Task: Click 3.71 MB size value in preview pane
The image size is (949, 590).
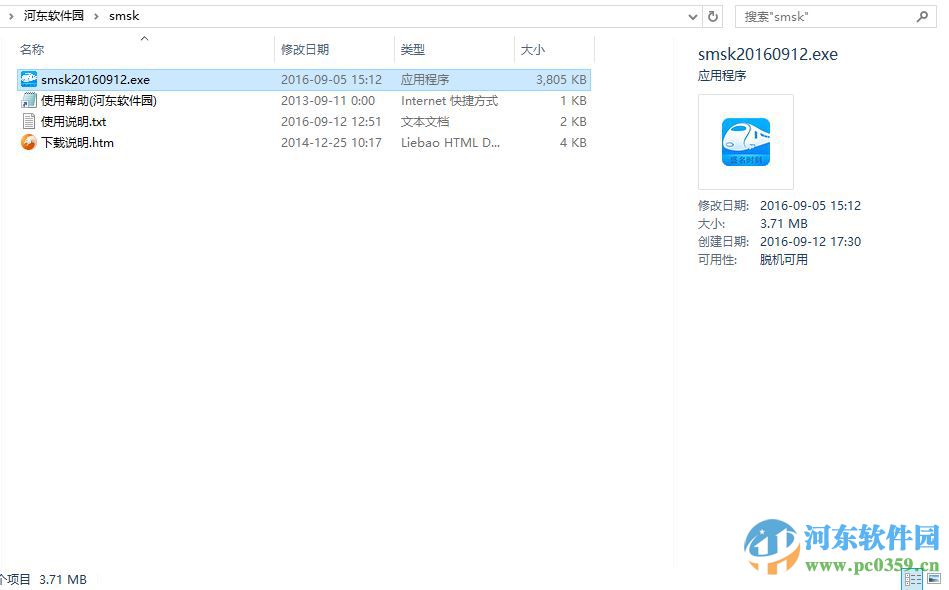Action: [784, 224]
